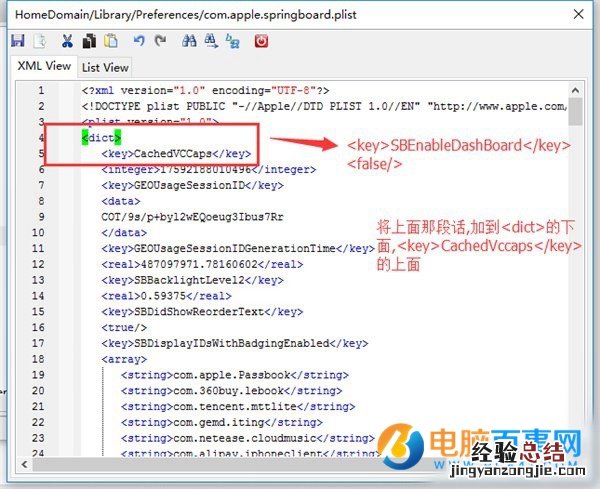The image size is (600, 489).
Task: Click the SBBacklightLevel2 key line
Action: click(x=192, y=280)
